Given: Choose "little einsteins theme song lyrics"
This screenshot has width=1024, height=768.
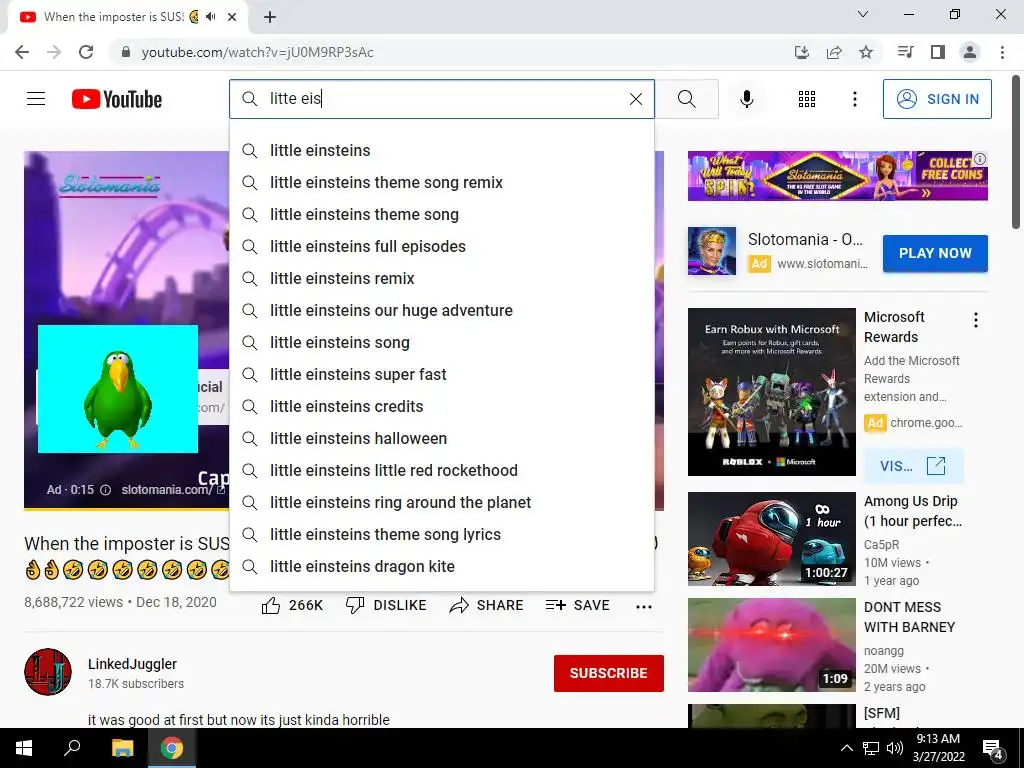Looking at the screenshot, I should coord(441,534).
